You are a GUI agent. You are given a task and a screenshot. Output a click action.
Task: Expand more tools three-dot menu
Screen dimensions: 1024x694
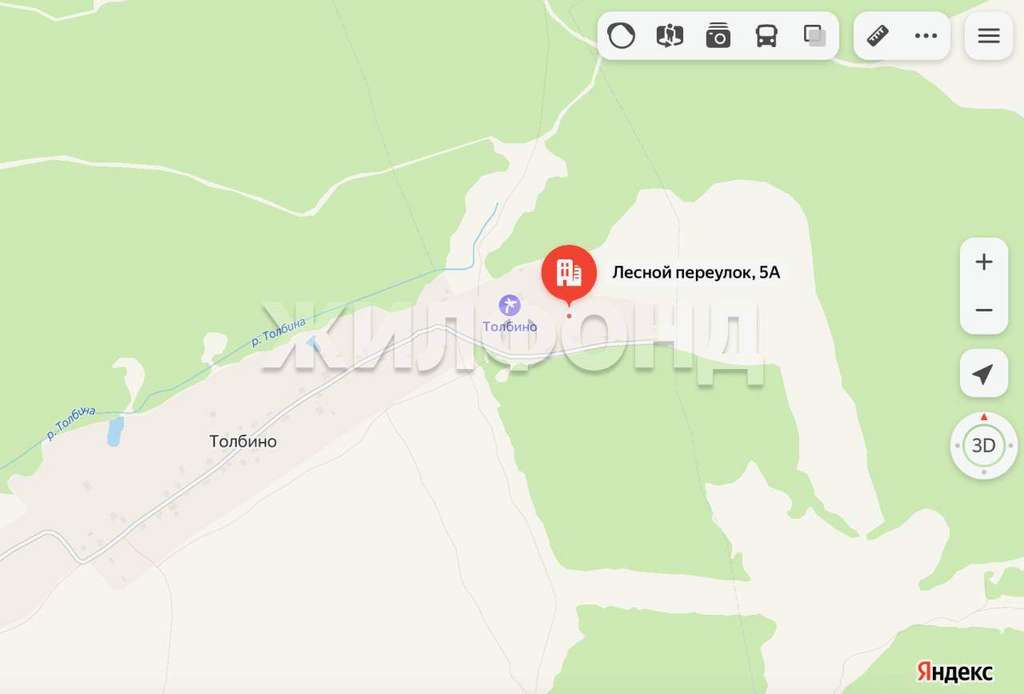click(x=926, y=36)
